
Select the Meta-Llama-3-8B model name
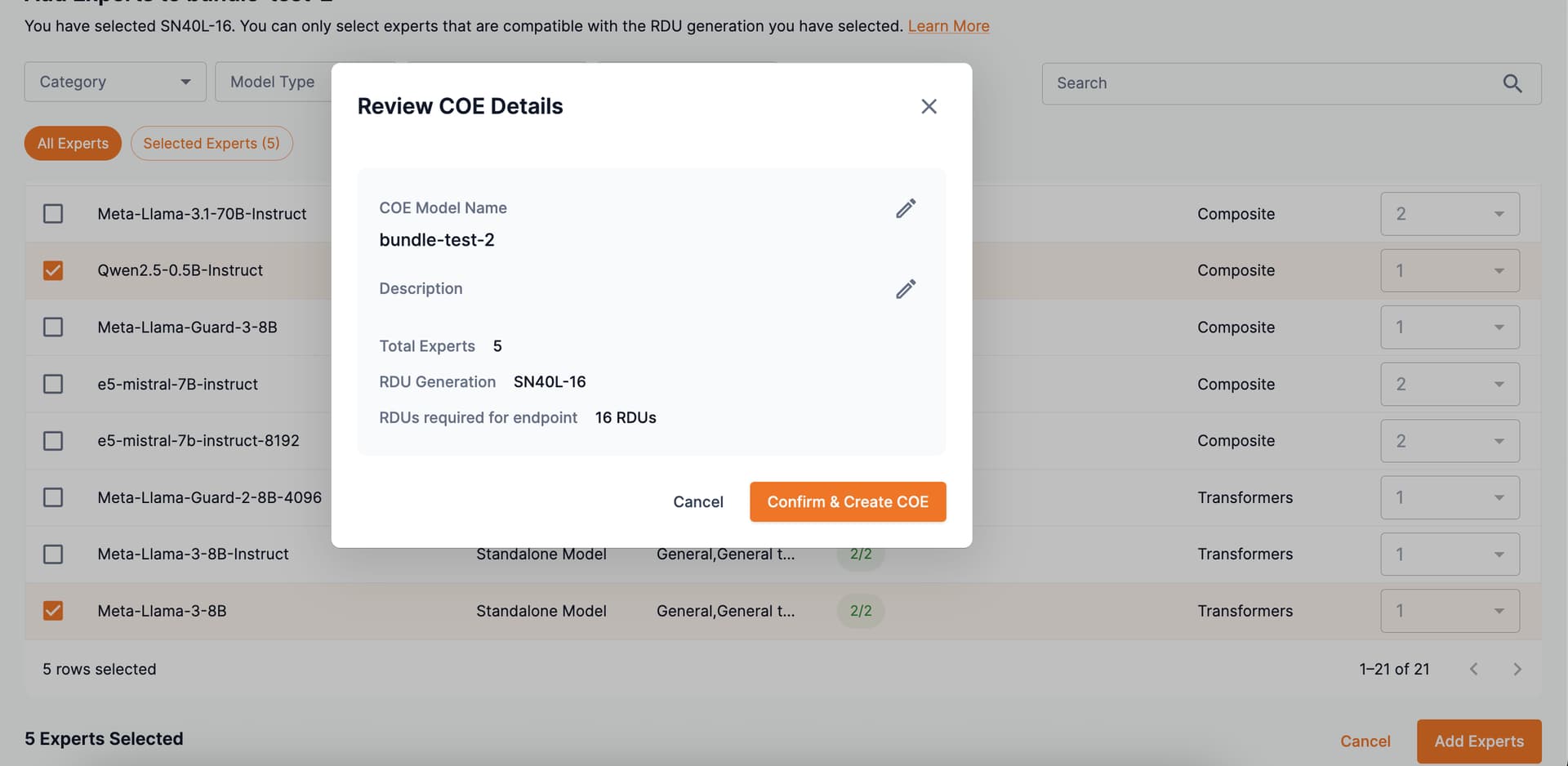tap(162, 611)
